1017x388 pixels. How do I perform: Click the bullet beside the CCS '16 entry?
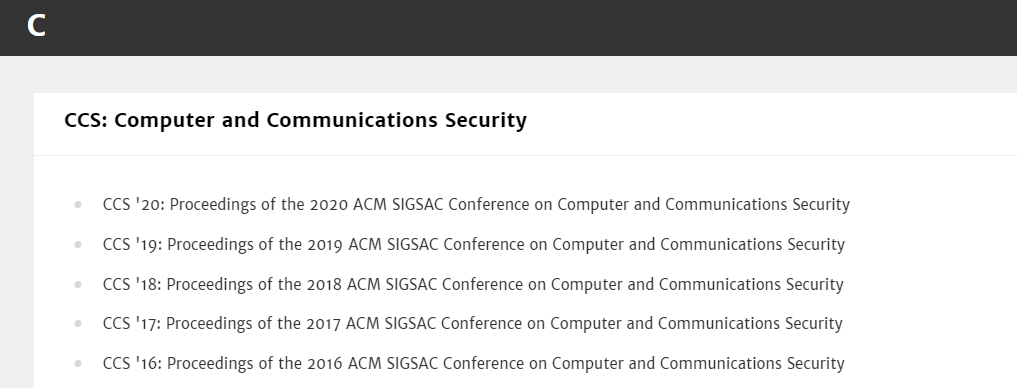pos(78,363)
